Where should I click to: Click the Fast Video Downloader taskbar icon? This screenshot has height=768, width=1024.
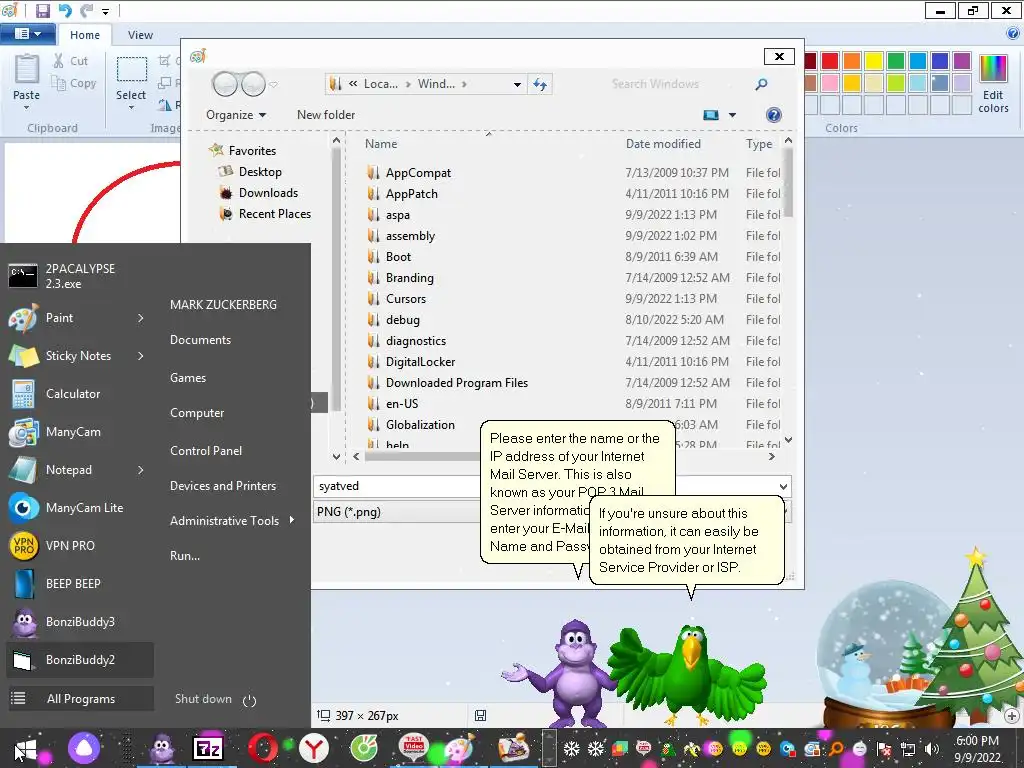click(x=413, y=747)
